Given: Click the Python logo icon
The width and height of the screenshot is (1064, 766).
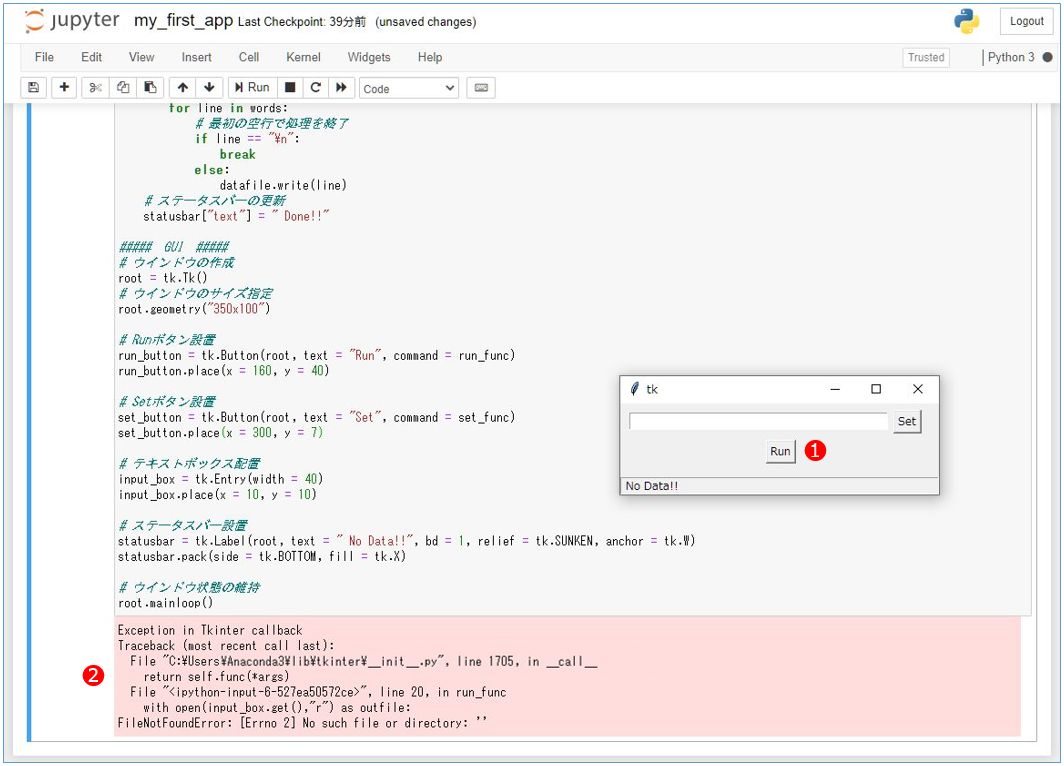Looking at the screenshot, I should [966, 21].
